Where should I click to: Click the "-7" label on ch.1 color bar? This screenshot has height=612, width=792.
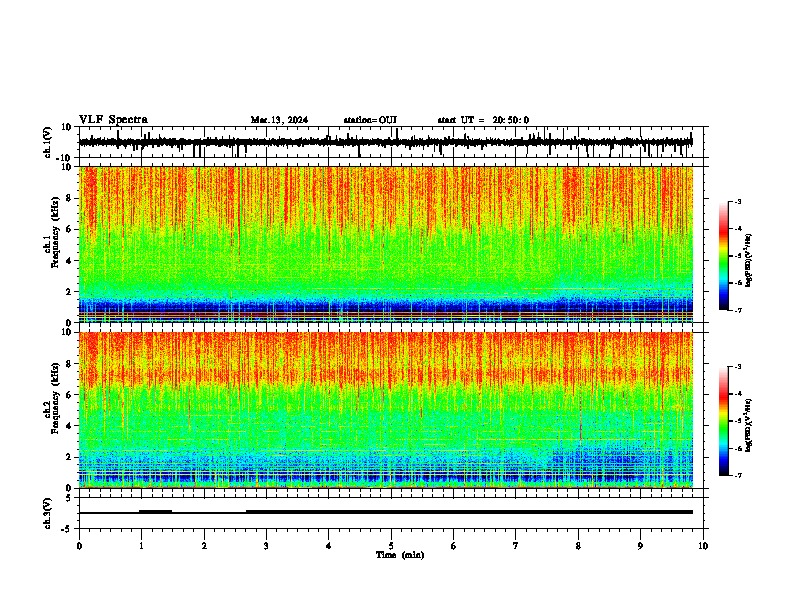click(x=737, y=310)
